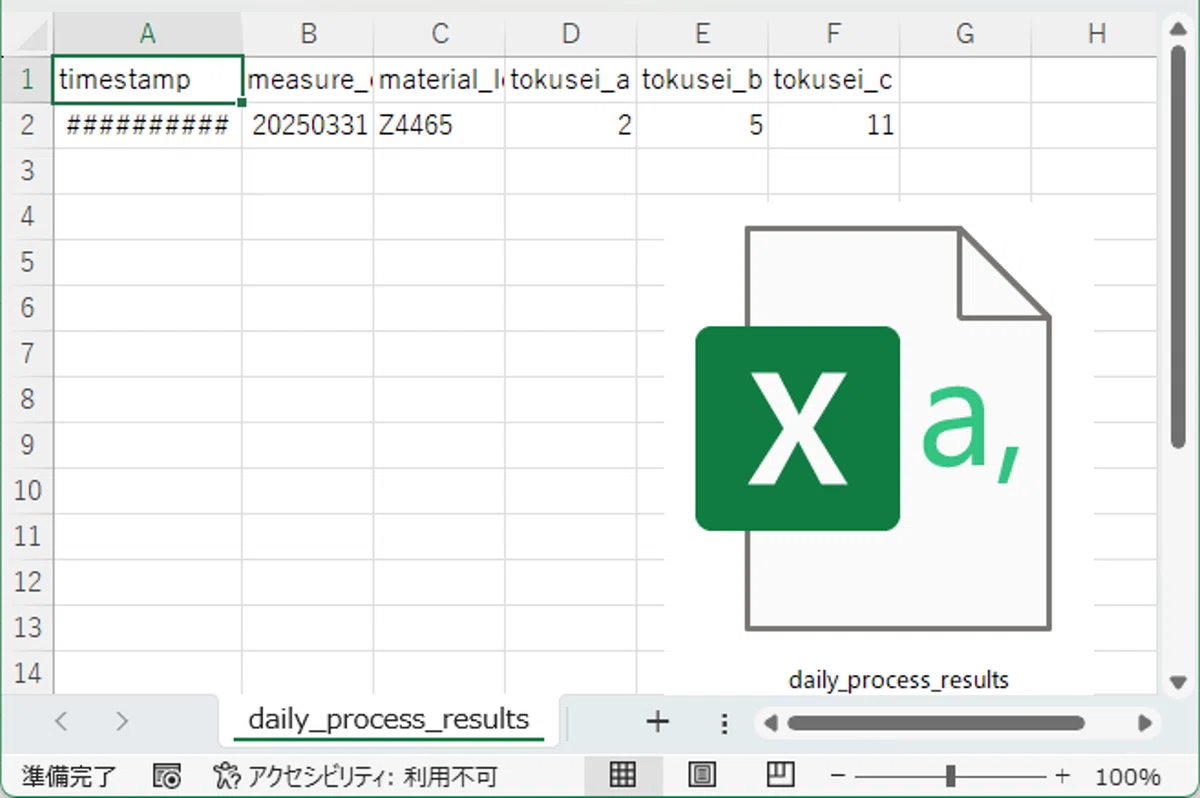1200x798 pixels.
Task: Select row 7 header
Action: click(x=28, y=354)
